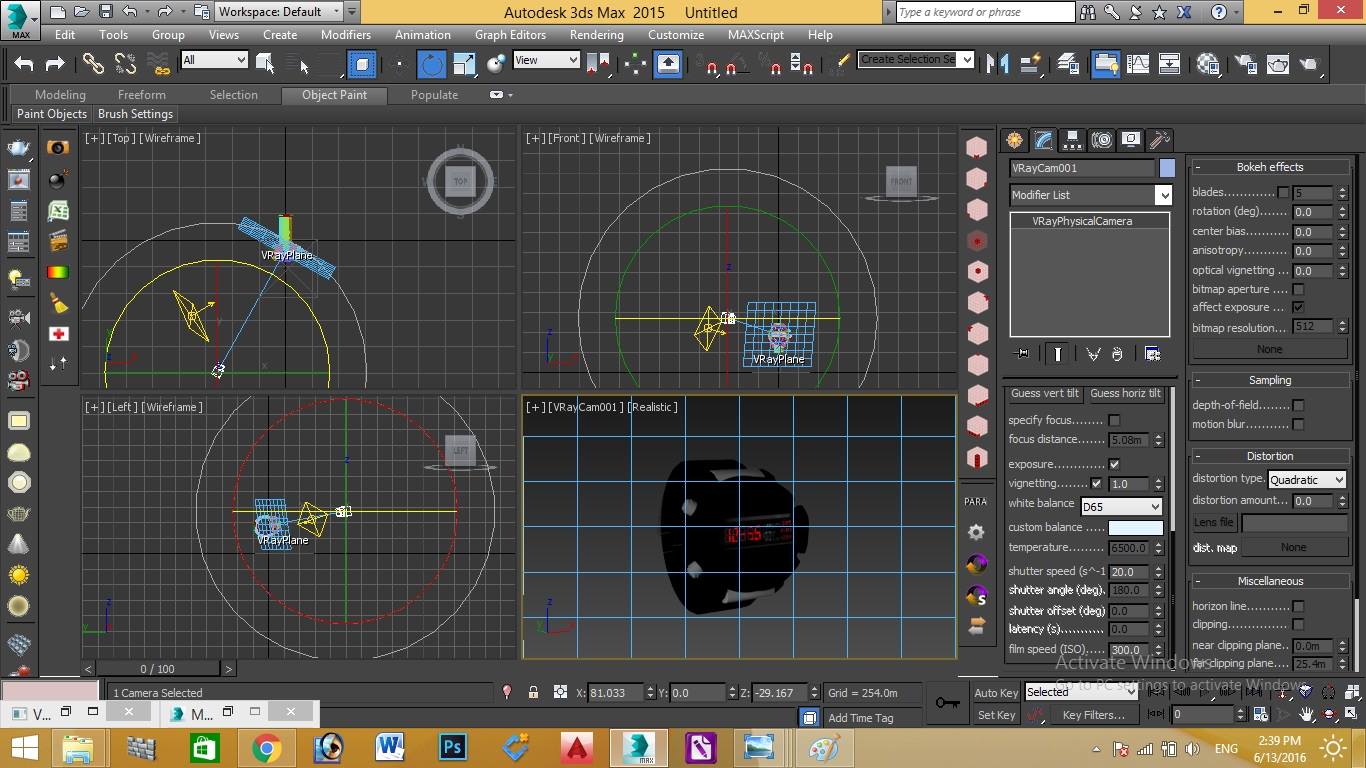1366x768 pixels.
Task: Uncheck the exposure checkbox
Action: pos(1114,464)
